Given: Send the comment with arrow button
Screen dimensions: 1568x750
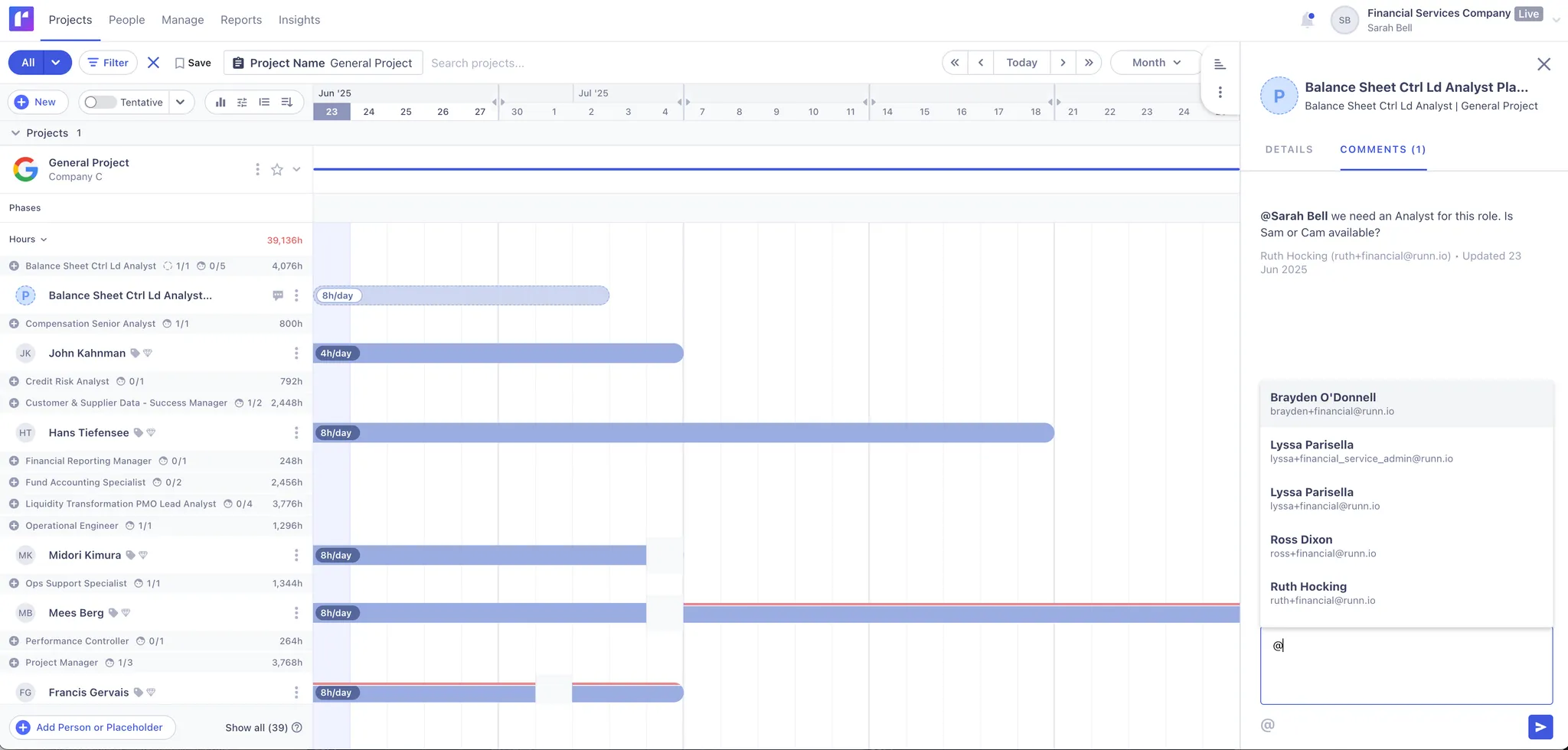Looking at the screenshot, I should [x=1540, y=727].
